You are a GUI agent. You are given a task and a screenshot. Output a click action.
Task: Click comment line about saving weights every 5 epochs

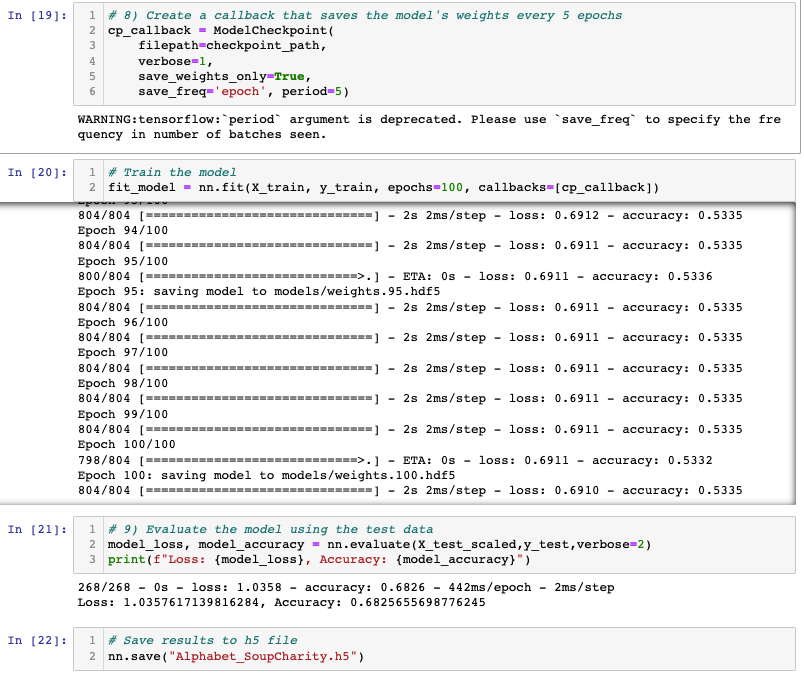(x=365, y=15)
